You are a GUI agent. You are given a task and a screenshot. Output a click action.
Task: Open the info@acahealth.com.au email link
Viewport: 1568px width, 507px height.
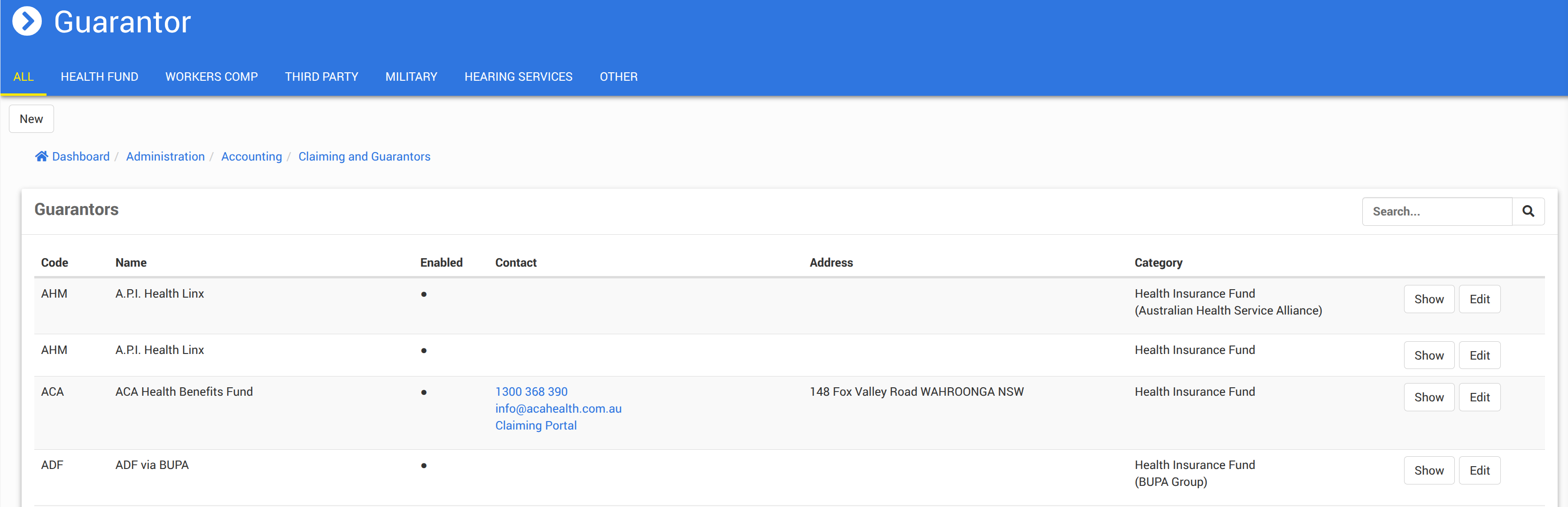[558, 408]
